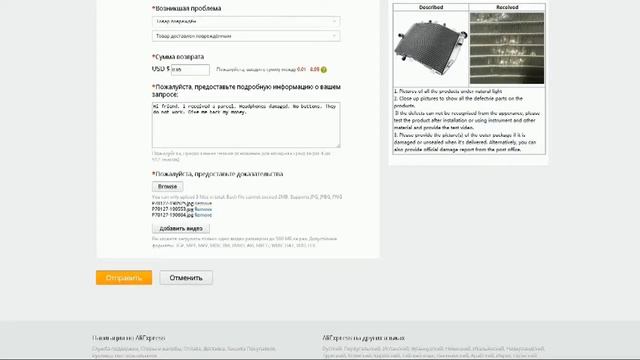Remove the first listed uploaded photo
The height and width of the screenshot is (360, 640).
[x=203, y=203]
